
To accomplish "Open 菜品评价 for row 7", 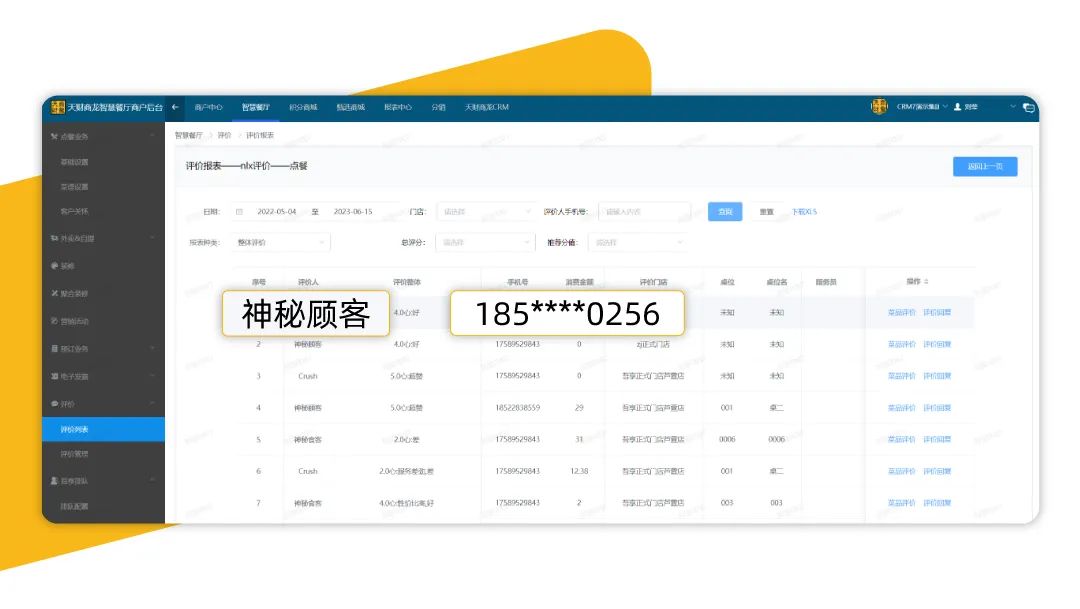I will (x=902, y=503).
